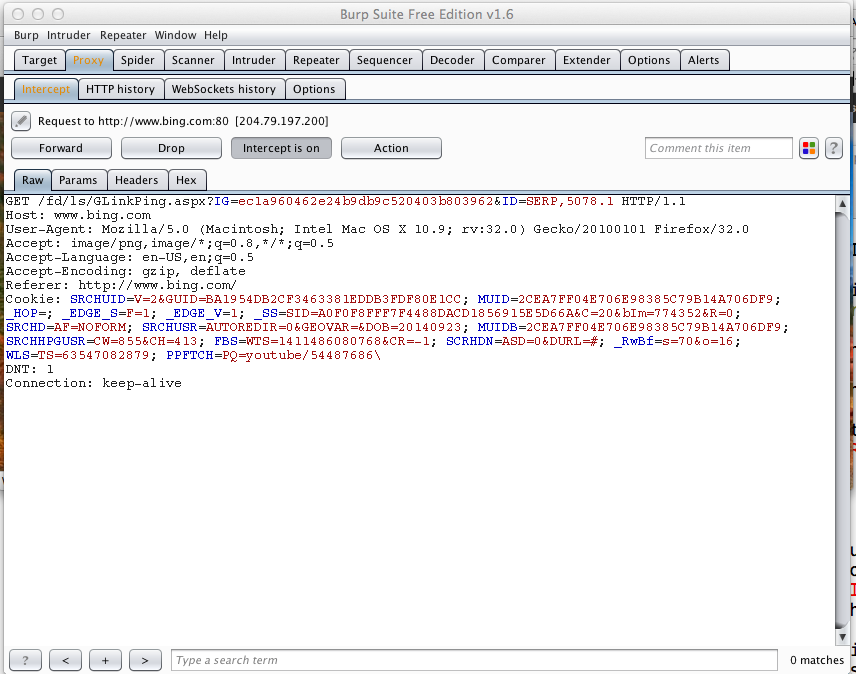Switch to the Extender tab
This screenshot has width=856, height=674.
587,60
